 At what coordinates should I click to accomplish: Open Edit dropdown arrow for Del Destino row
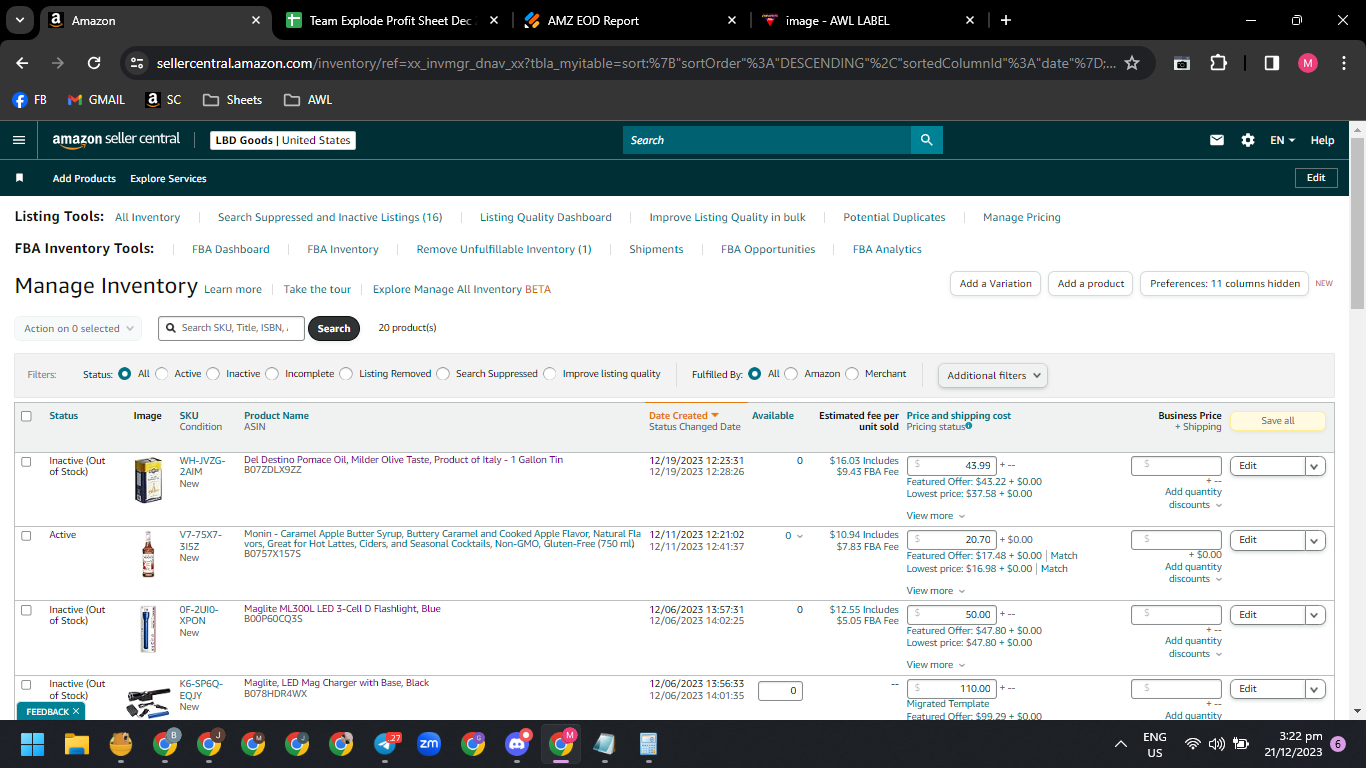[x=1315, y=466]
